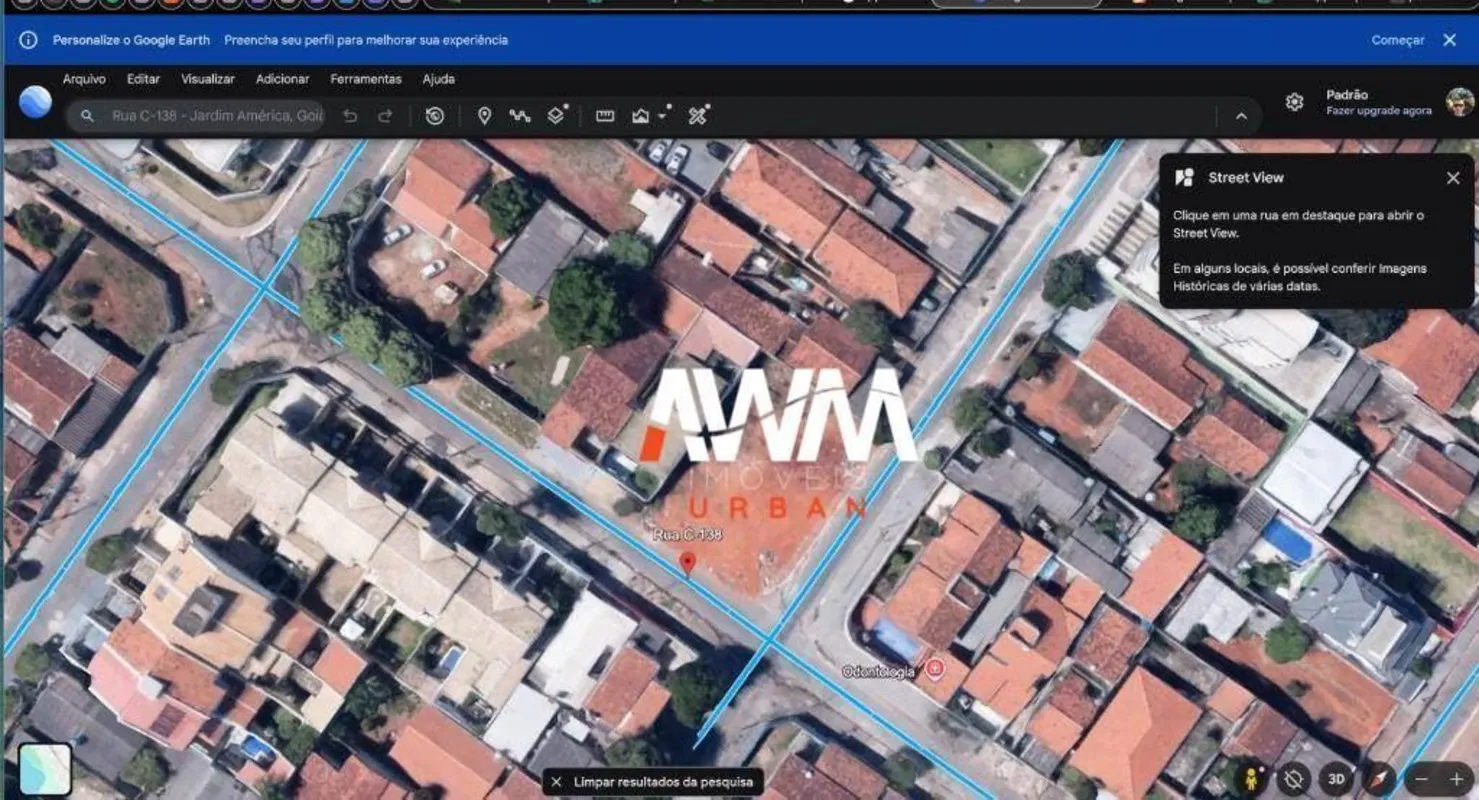Open historical imagery clock tool
The height and width of the screenshot is (800, 1479).
pyautogui.click(x=434, y=116)
